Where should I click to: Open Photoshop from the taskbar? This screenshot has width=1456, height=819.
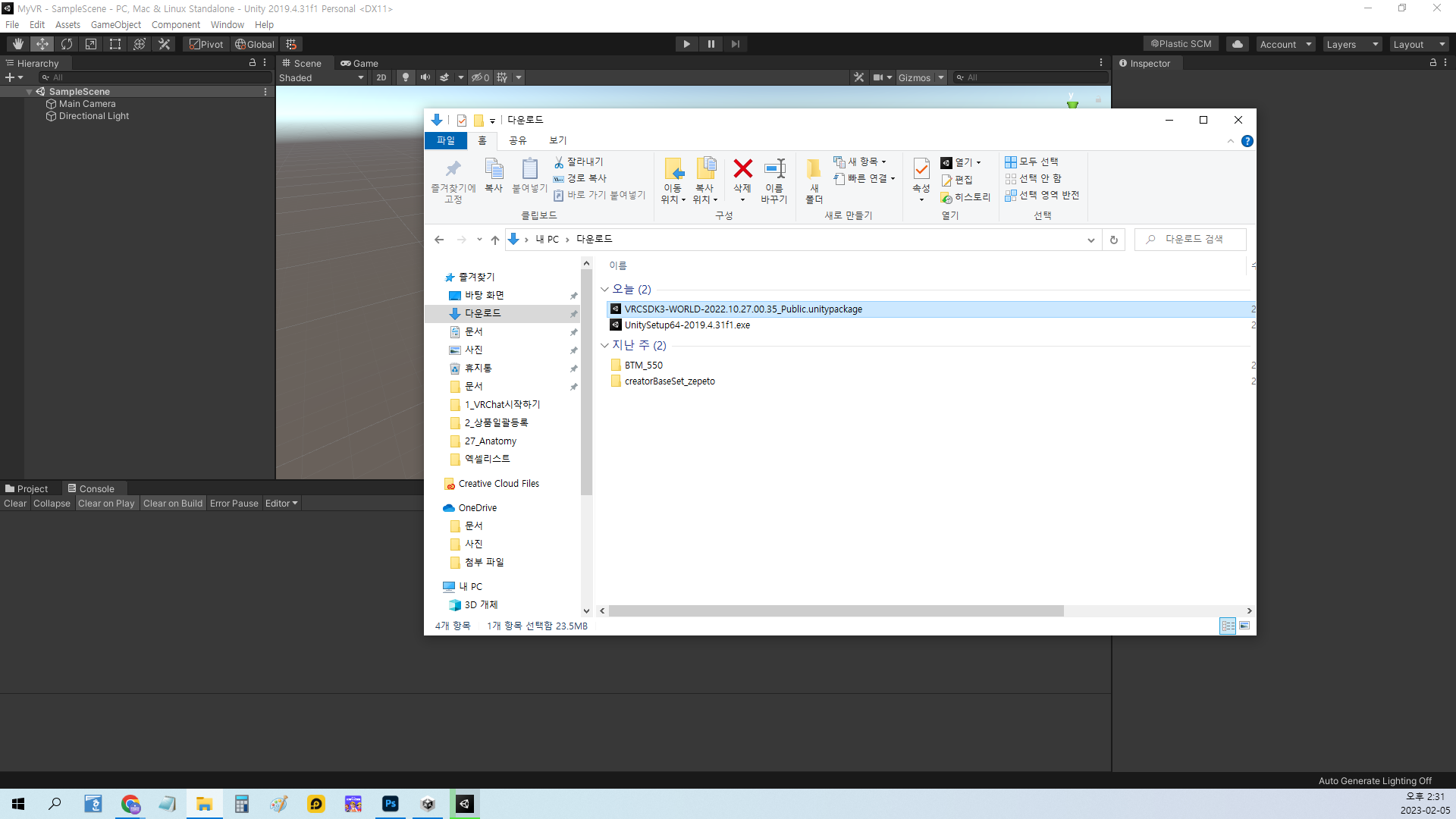[x=391, y=804]
